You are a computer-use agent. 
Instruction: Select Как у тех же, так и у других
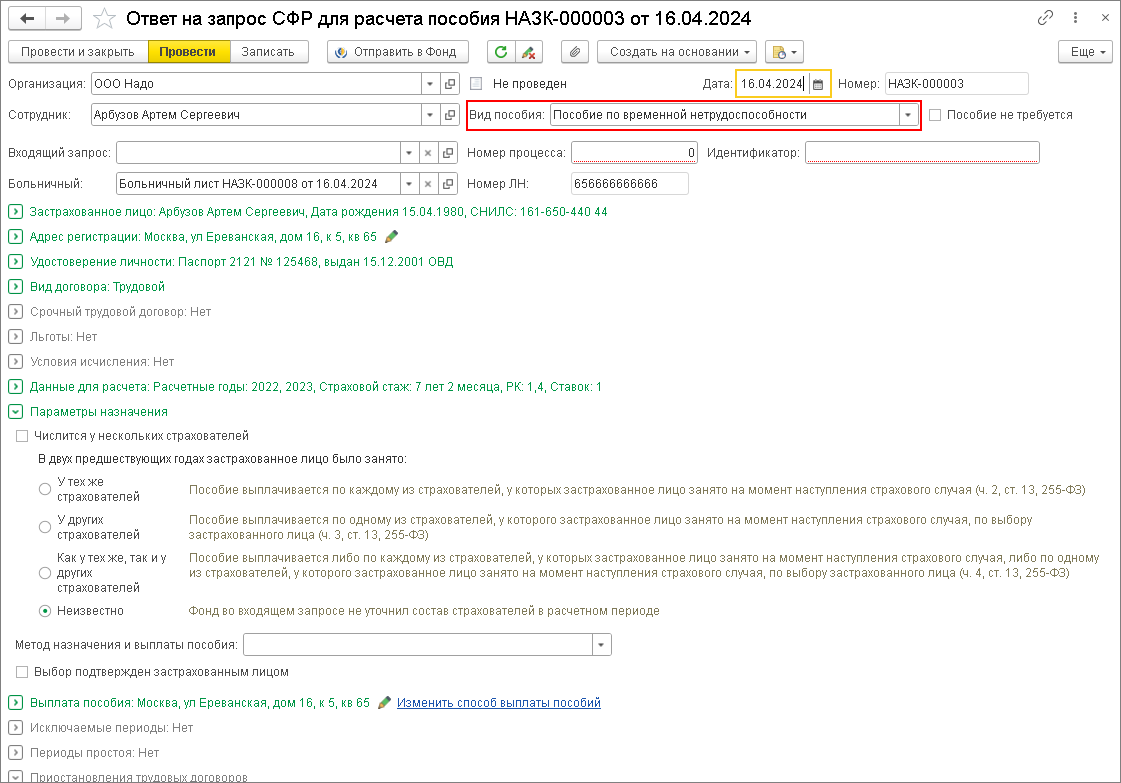coord(44,573)
